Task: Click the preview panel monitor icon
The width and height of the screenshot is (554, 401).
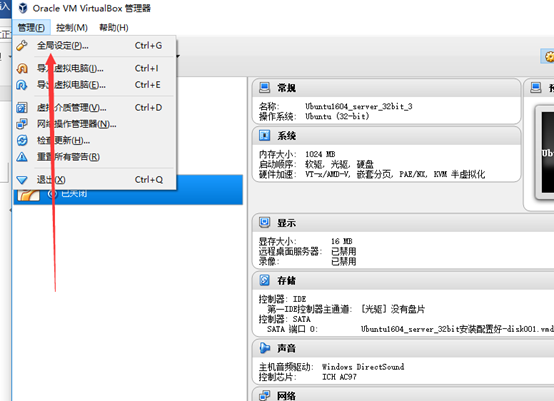Action: (536, 87)
